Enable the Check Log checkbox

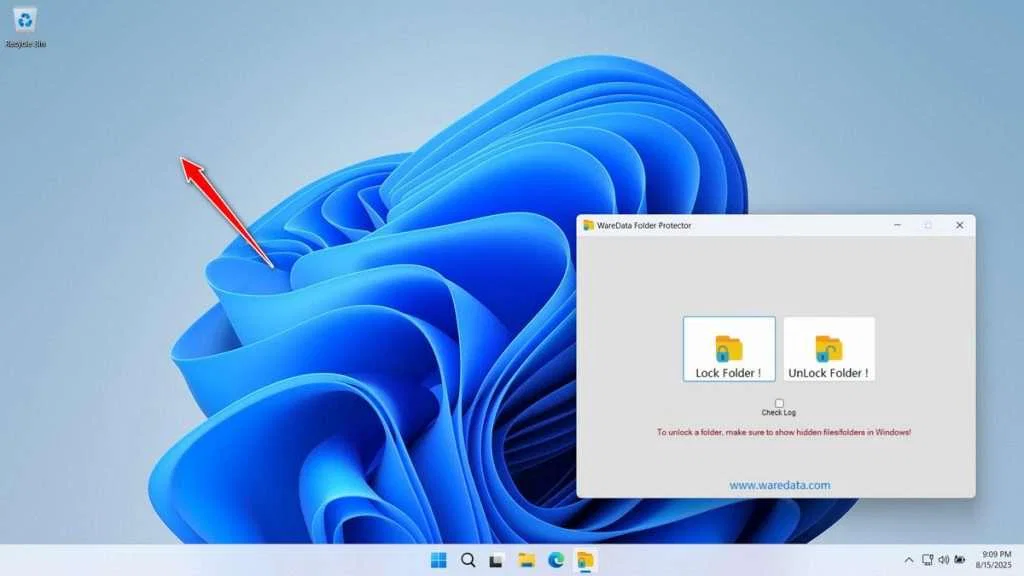pos(778,403)
